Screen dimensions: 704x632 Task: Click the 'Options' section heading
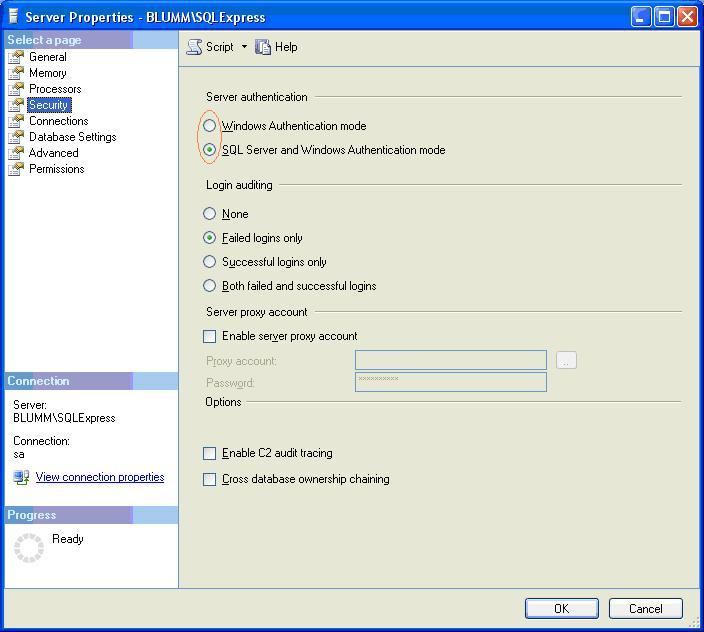tap(223, 402)
